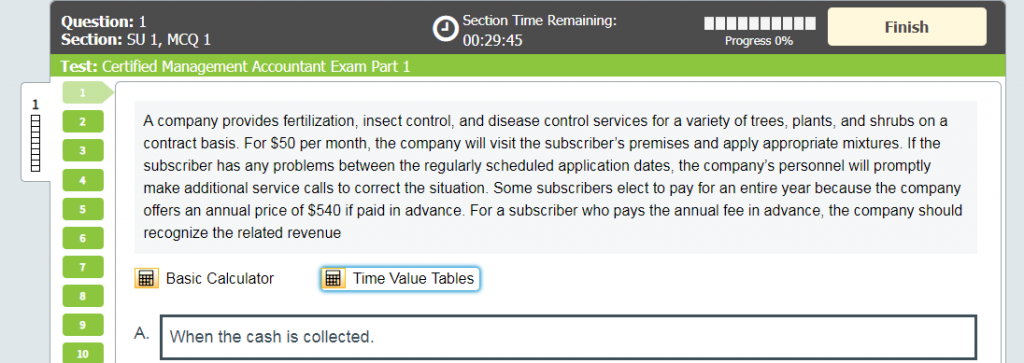Go to question 2
Viewport: 1024px width, 363px height.
pyautogui.click(x=83, y=122)
